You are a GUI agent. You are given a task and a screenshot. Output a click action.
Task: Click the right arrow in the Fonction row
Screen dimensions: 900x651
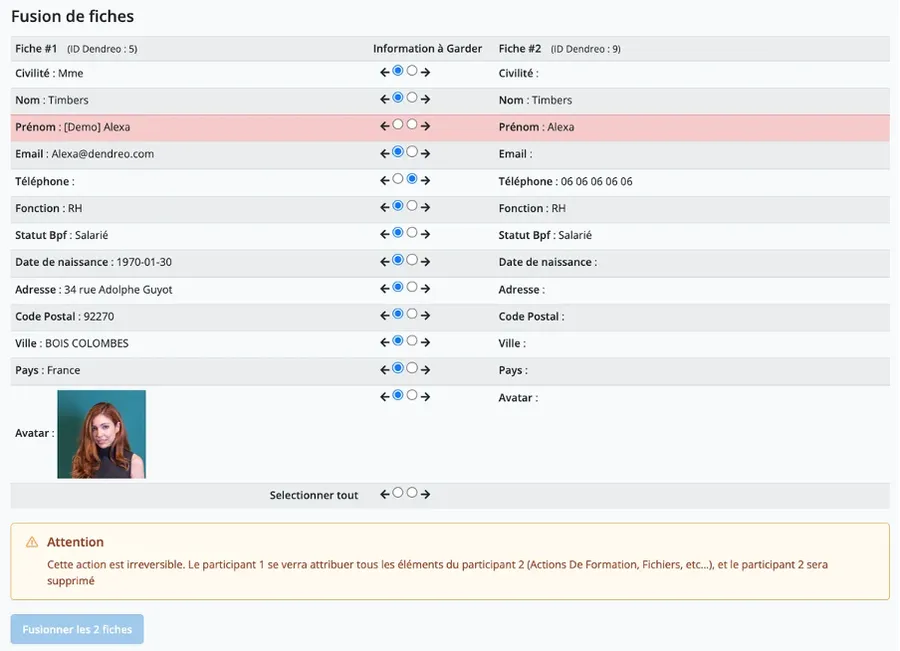point(425,207)
